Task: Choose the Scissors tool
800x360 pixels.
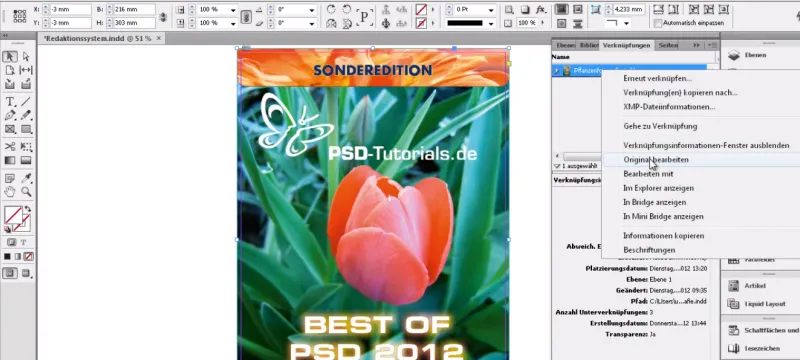Action: [x=10, y=147]
